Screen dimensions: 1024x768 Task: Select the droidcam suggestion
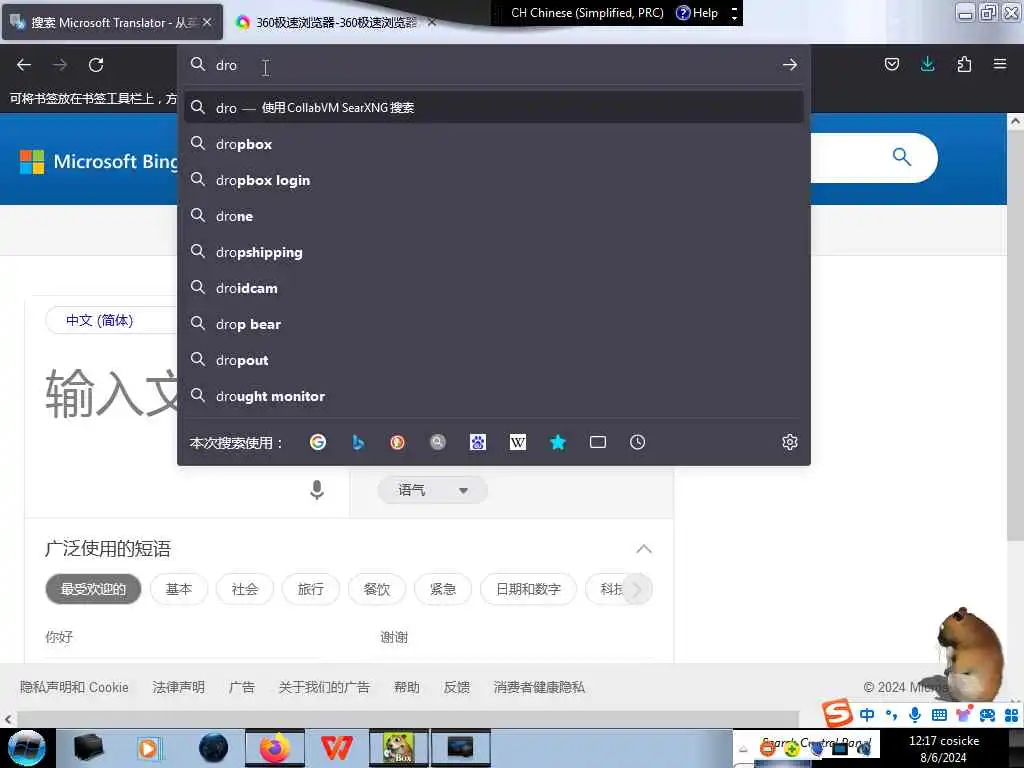click(x=494, y=288)
